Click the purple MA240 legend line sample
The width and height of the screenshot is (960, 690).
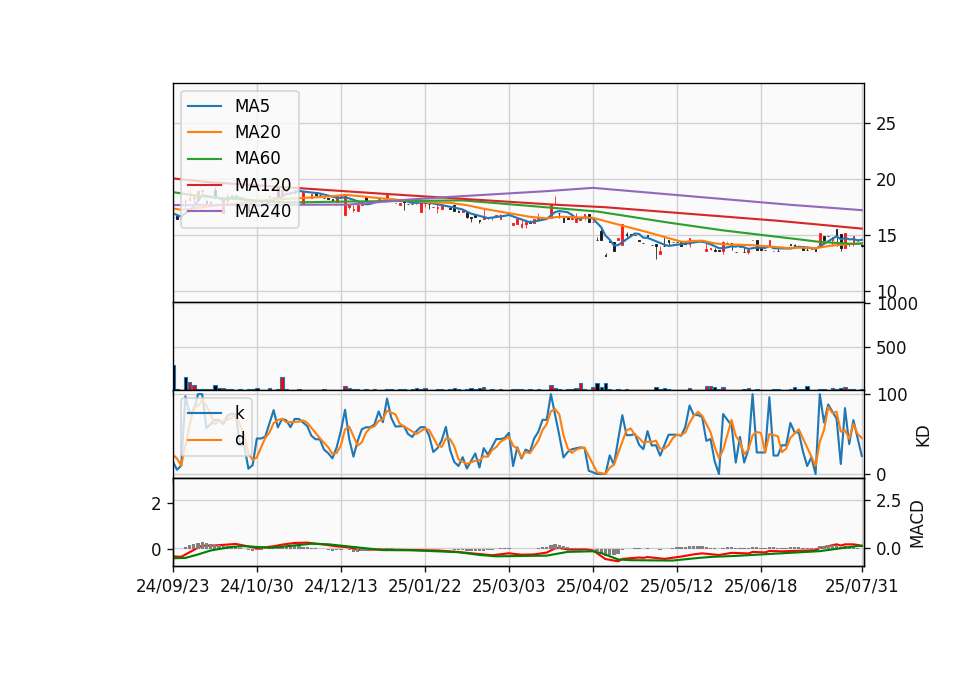(204, 211)
